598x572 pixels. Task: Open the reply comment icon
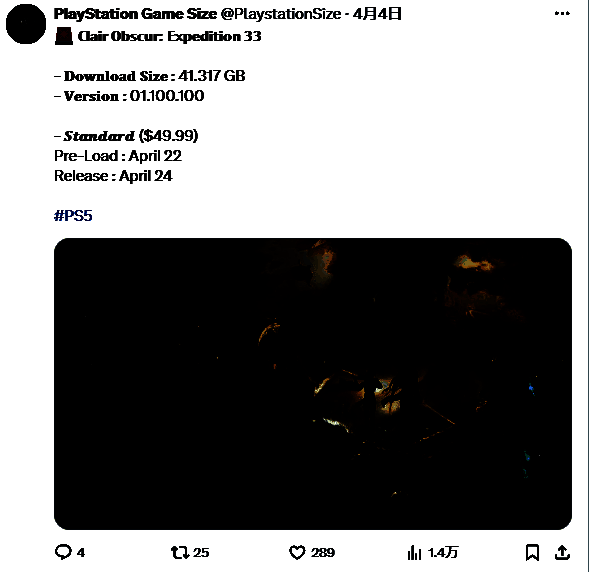63,552
